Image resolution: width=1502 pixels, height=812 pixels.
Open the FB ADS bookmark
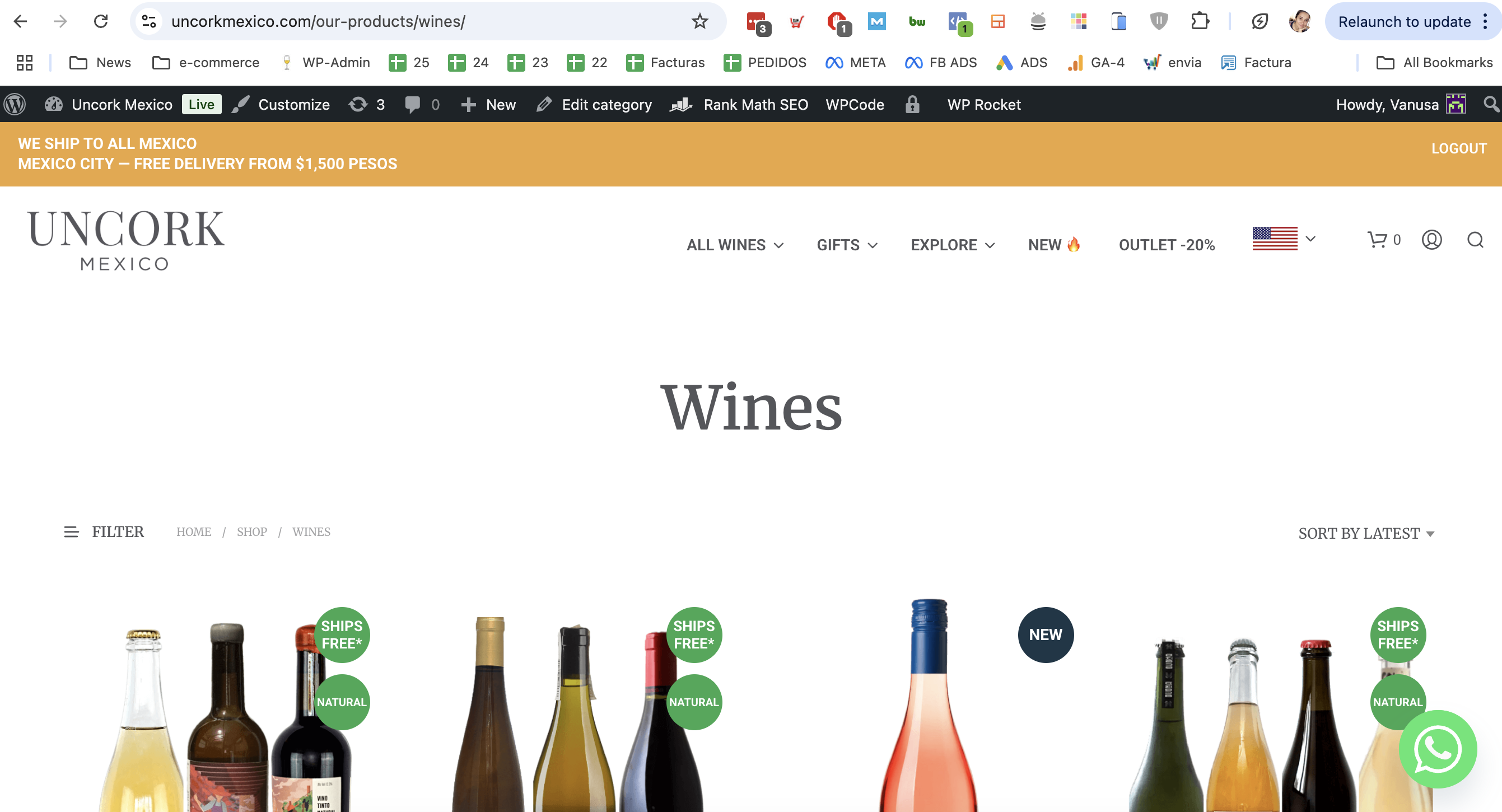click(940, 62)
